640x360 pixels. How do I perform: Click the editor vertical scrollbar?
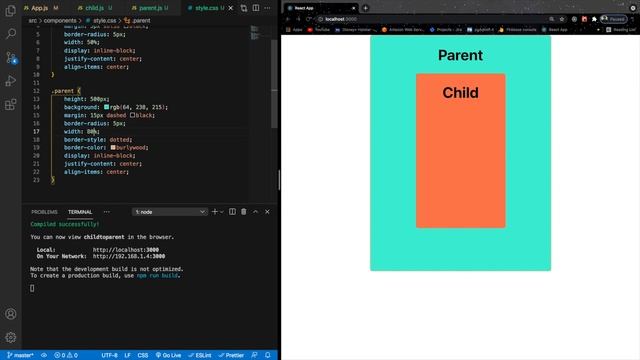pos(274,84)
